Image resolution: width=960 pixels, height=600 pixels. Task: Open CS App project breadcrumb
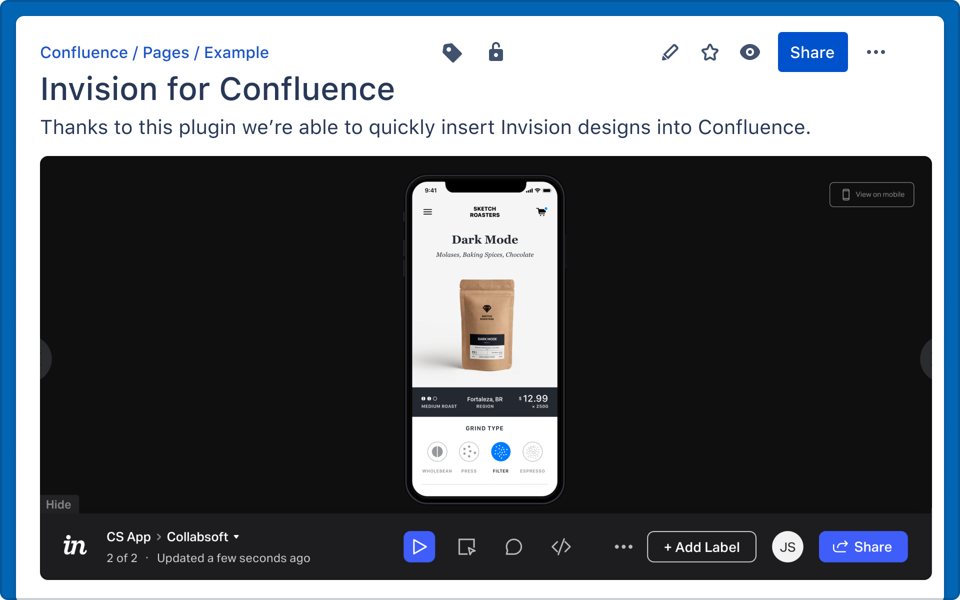pos(129,537)
